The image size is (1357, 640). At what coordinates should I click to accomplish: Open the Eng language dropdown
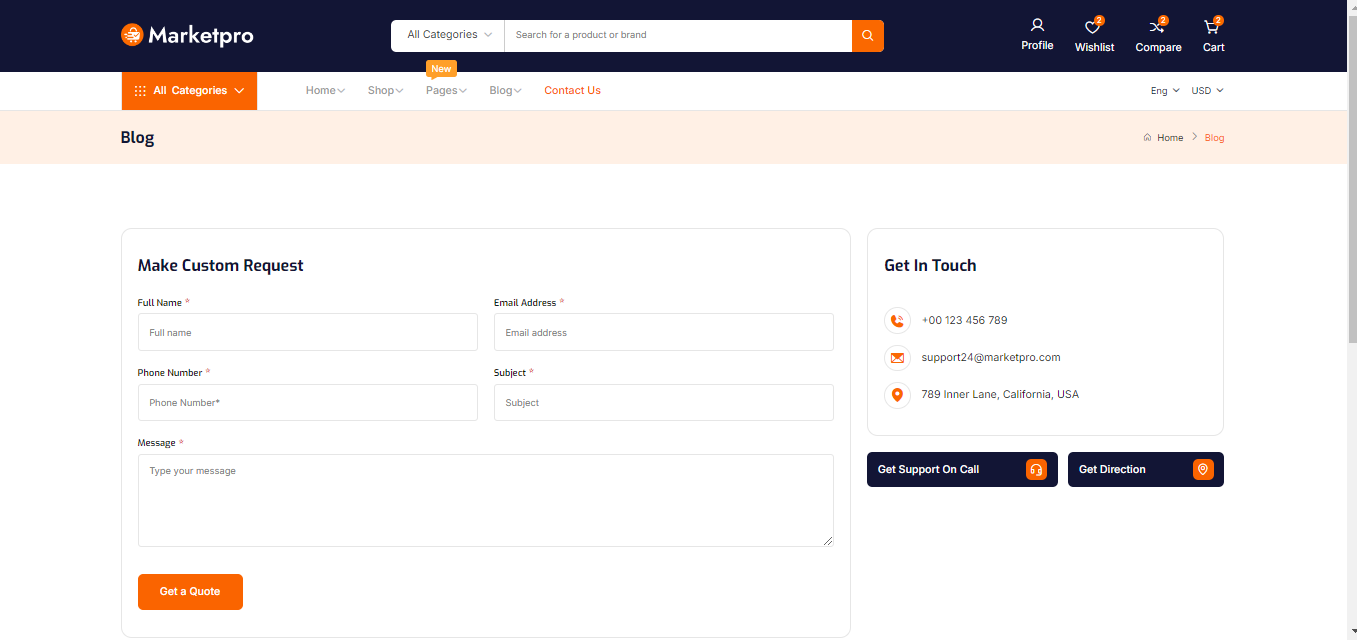click(x=1164, y=91)
